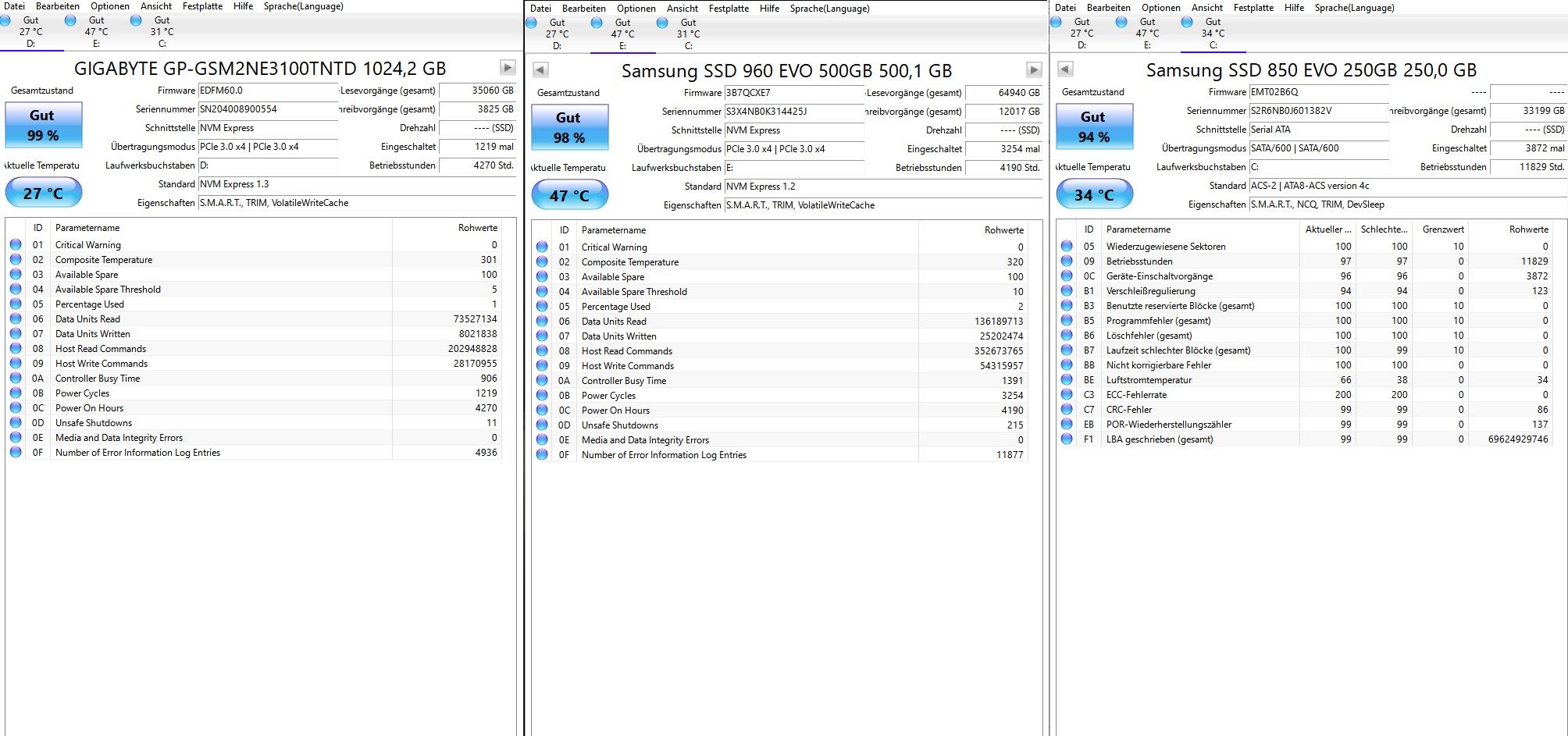Open Ansicht menu in 850 EVO window

(1207, 8)
